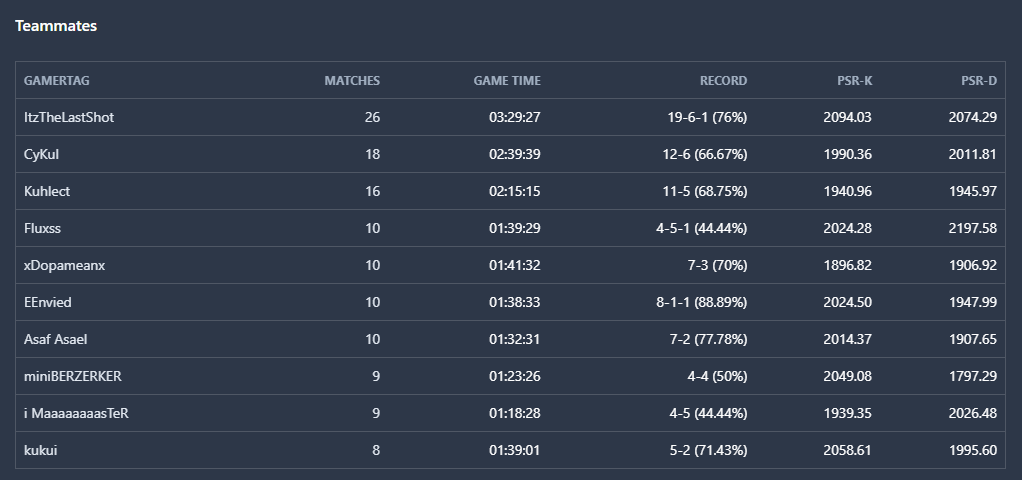Open Fluxss gamertag entry
Viewport: 1022px width, 480px height.
coord(42,228)
